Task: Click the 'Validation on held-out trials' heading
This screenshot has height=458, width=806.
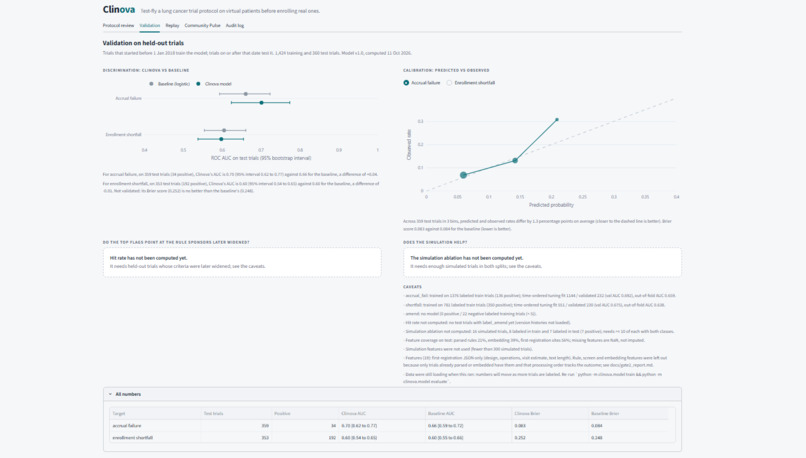Action: point(143,43)
